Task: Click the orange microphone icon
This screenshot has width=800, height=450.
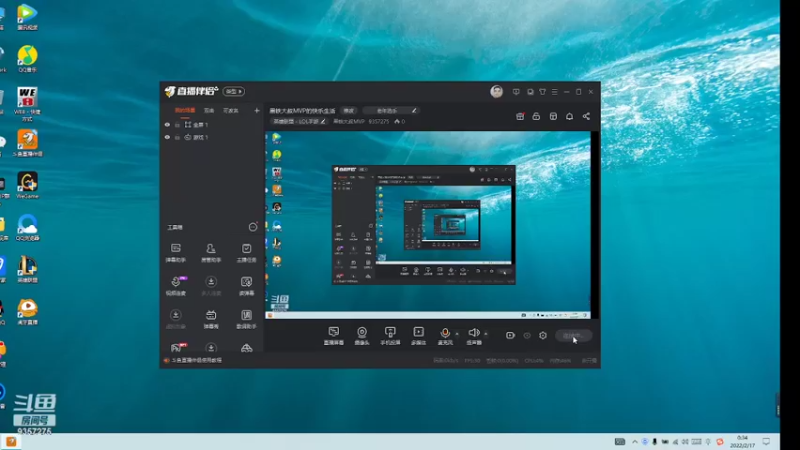Action: pos(445,333)
